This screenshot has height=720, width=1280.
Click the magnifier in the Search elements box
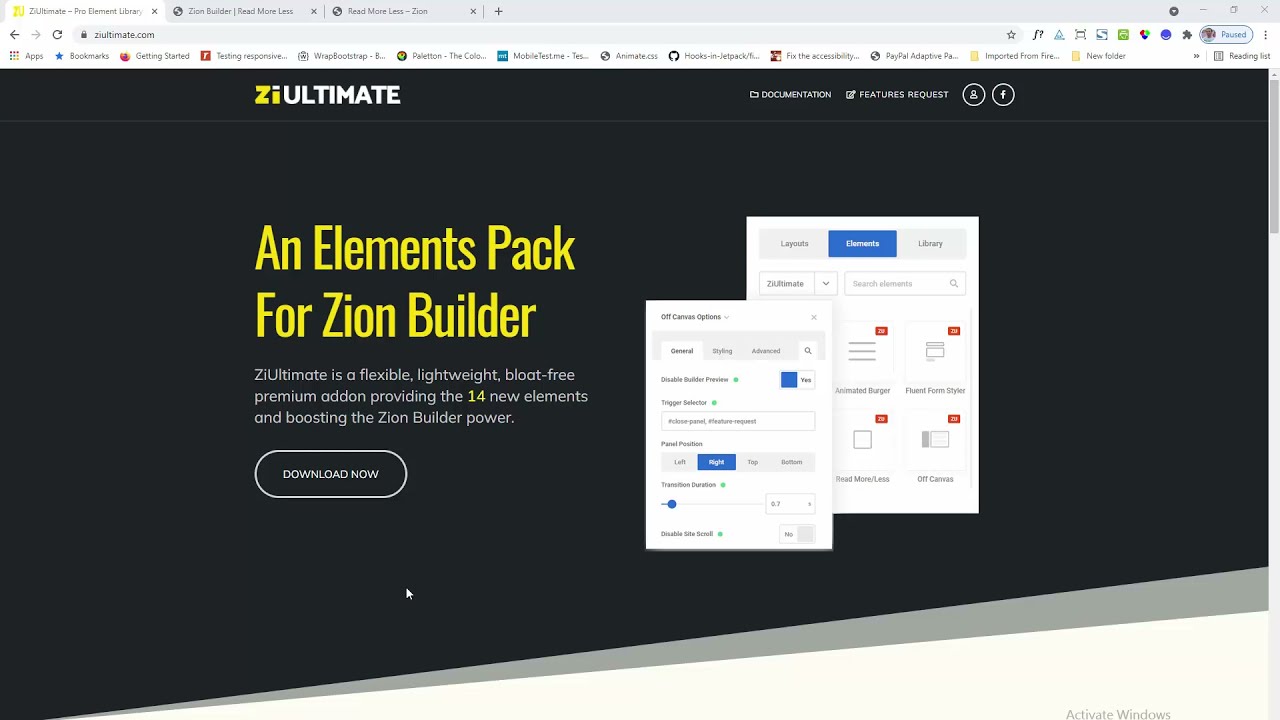(954, 284)
